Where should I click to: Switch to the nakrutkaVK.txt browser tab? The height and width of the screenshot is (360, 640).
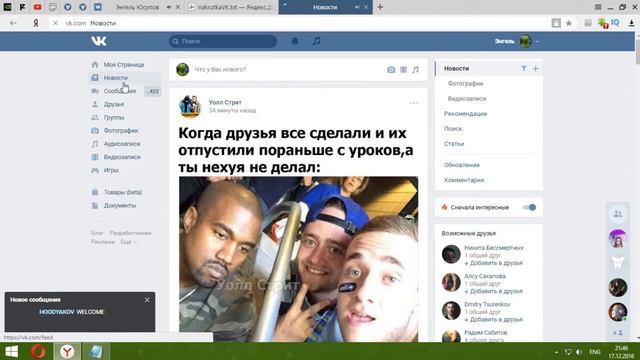[x=231, y=7]
